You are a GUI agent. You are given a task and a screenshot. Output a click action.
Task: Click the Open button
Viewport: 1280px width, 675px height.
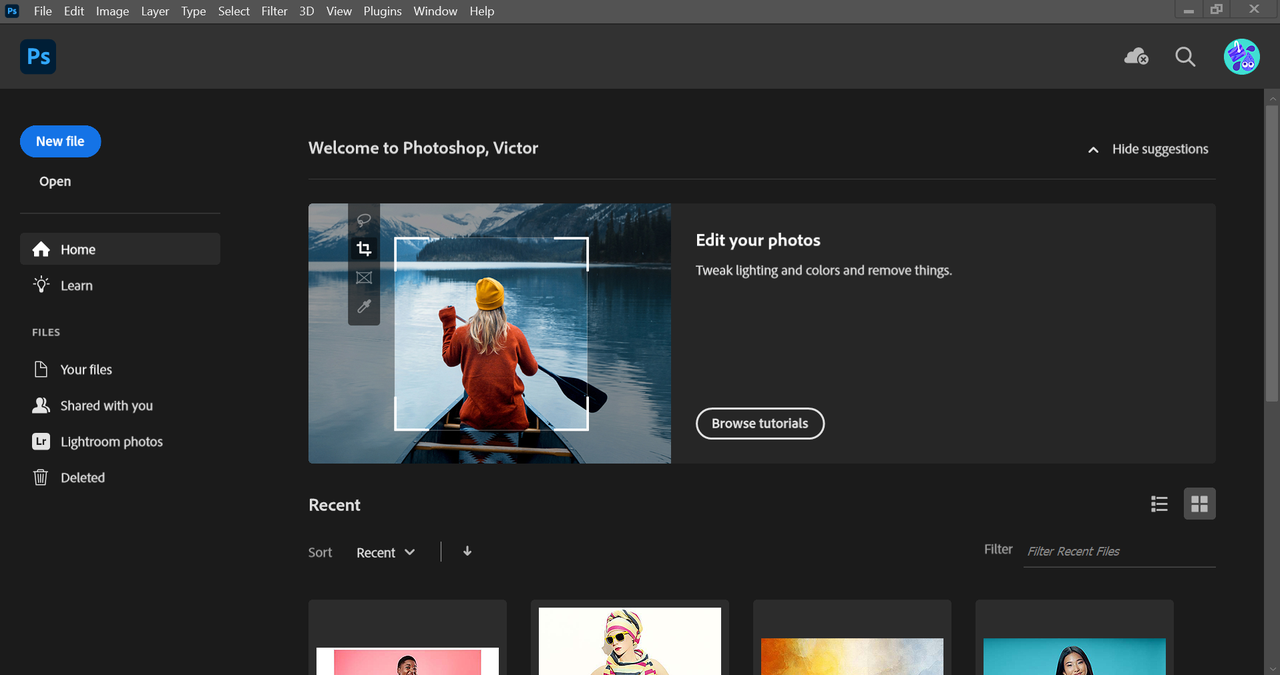point(55,181)
